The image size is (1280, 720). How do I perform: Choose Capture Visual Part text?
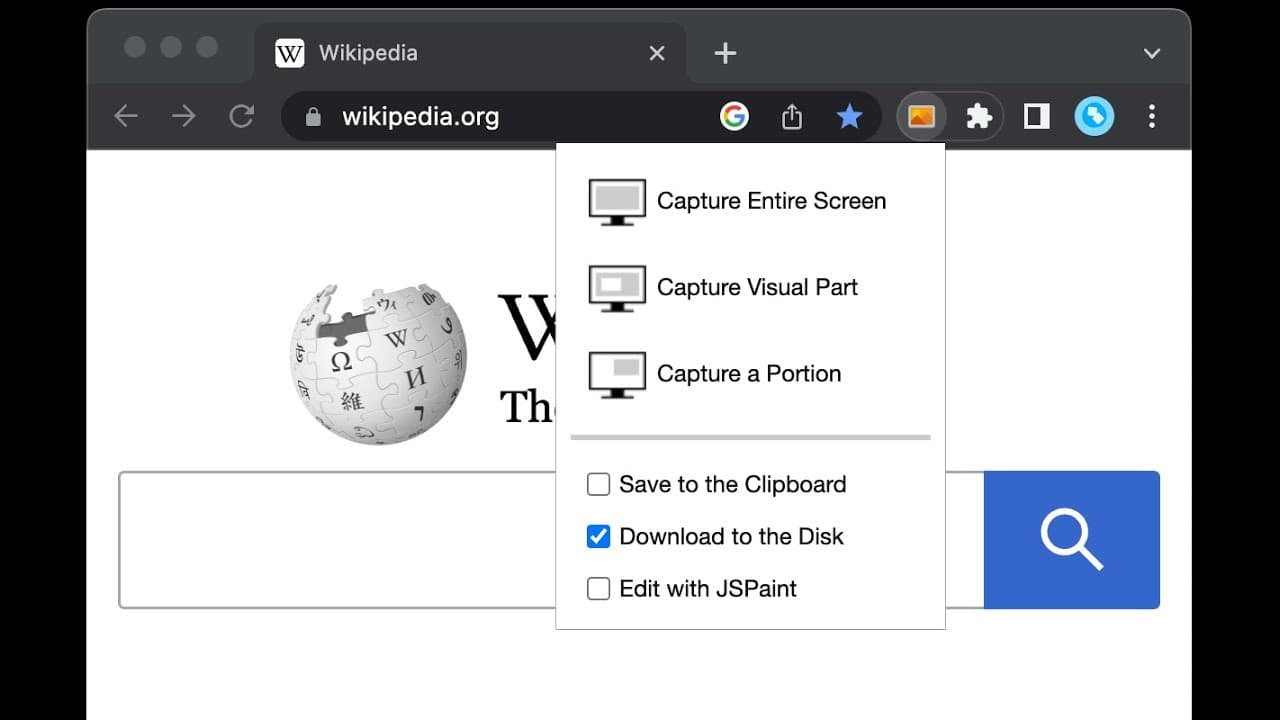point(757,288)
